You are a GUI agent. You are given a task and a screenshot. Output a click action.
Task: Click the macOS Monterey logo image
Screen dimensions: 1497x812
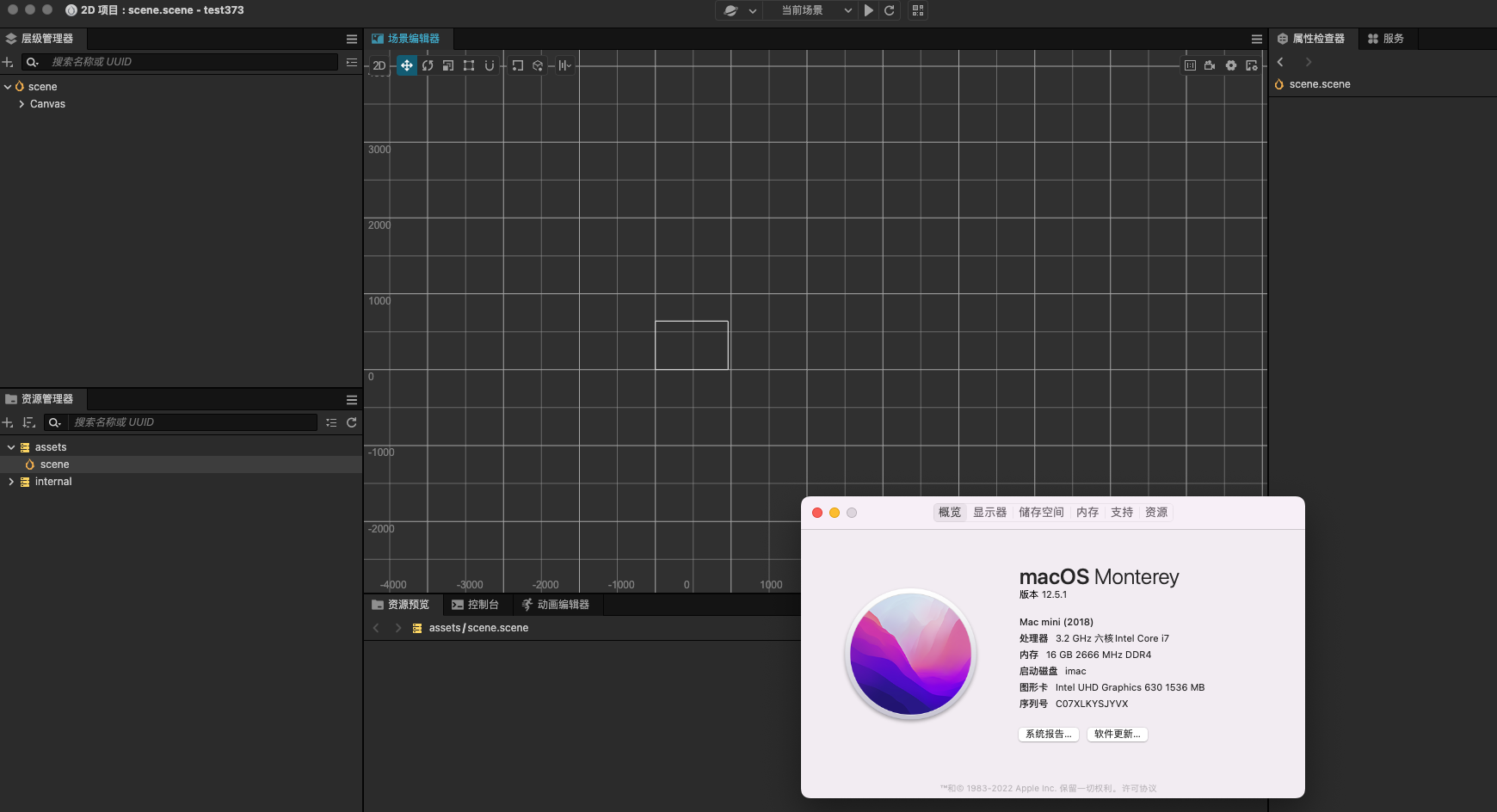click(x=910, y=654)
